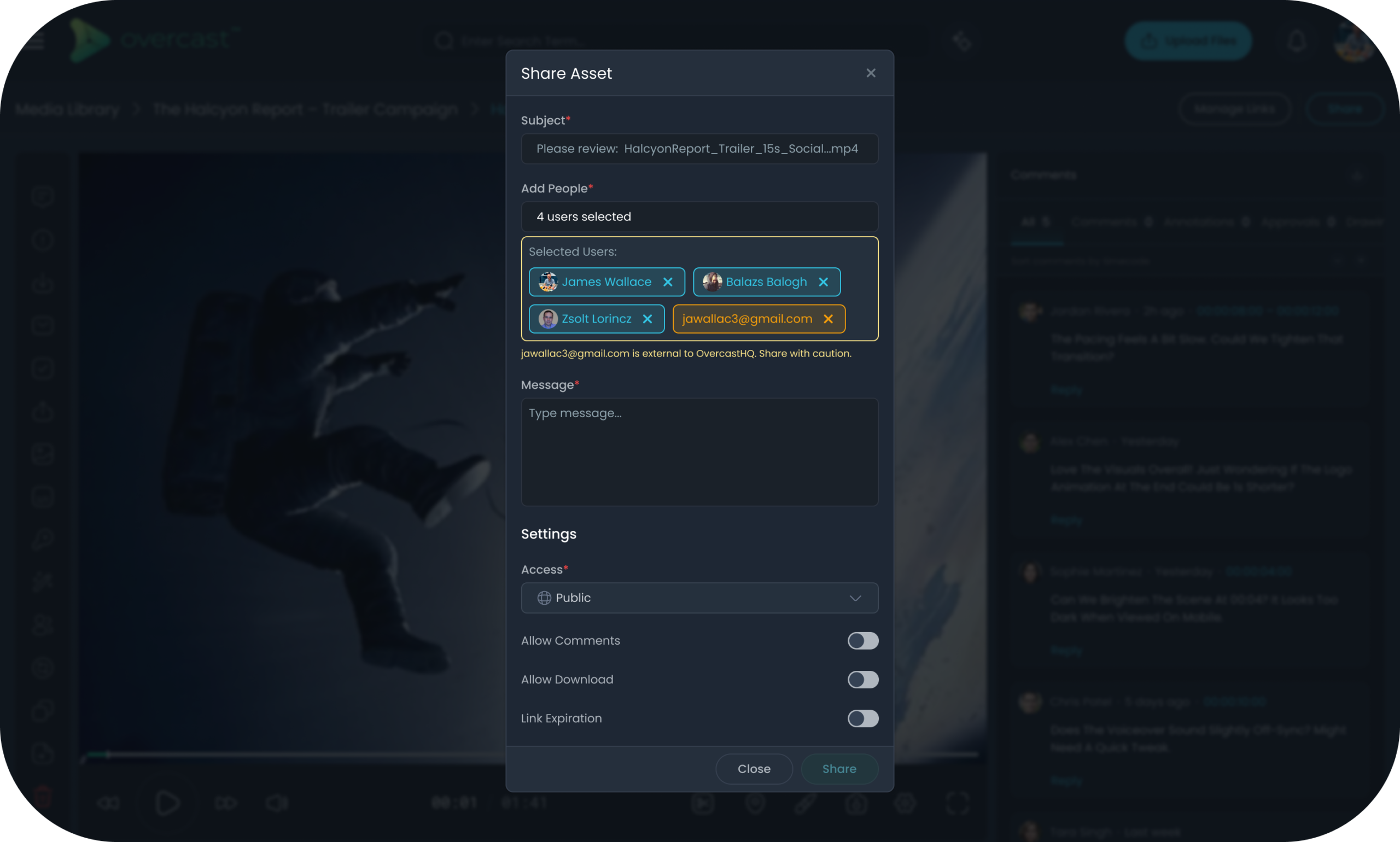
Task: Focus the Type message text area
Action: (699, 452)
